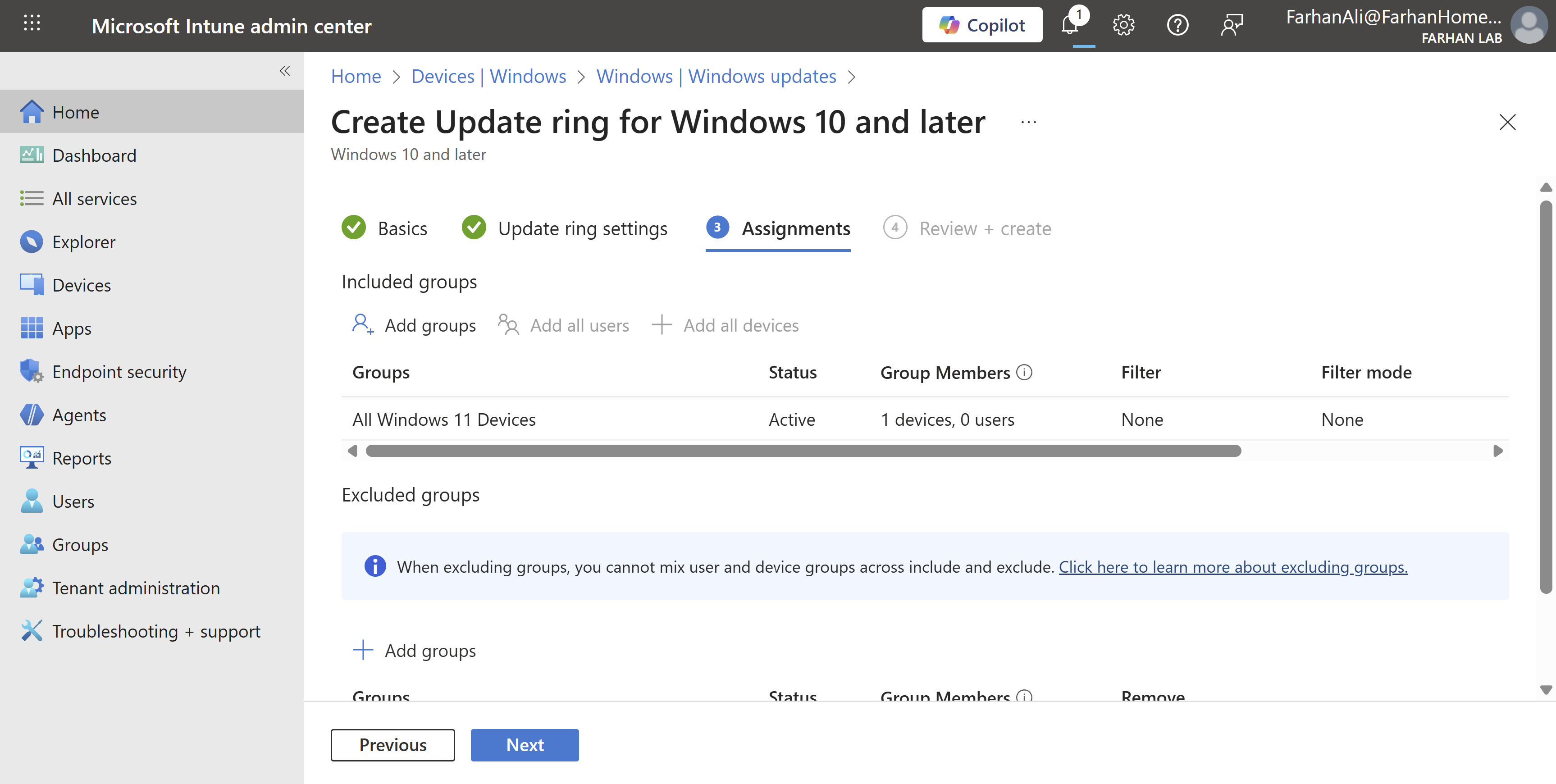1556x784 pixels.
Task: Open Tenant administration in sidebar
Action: tap(136, 588)
